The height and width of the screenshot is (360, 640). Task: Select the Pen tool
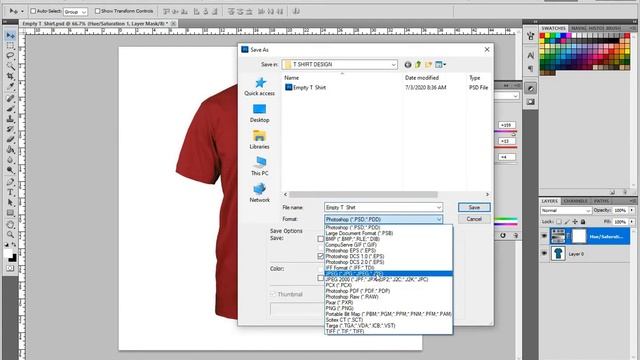coord(10,182)
